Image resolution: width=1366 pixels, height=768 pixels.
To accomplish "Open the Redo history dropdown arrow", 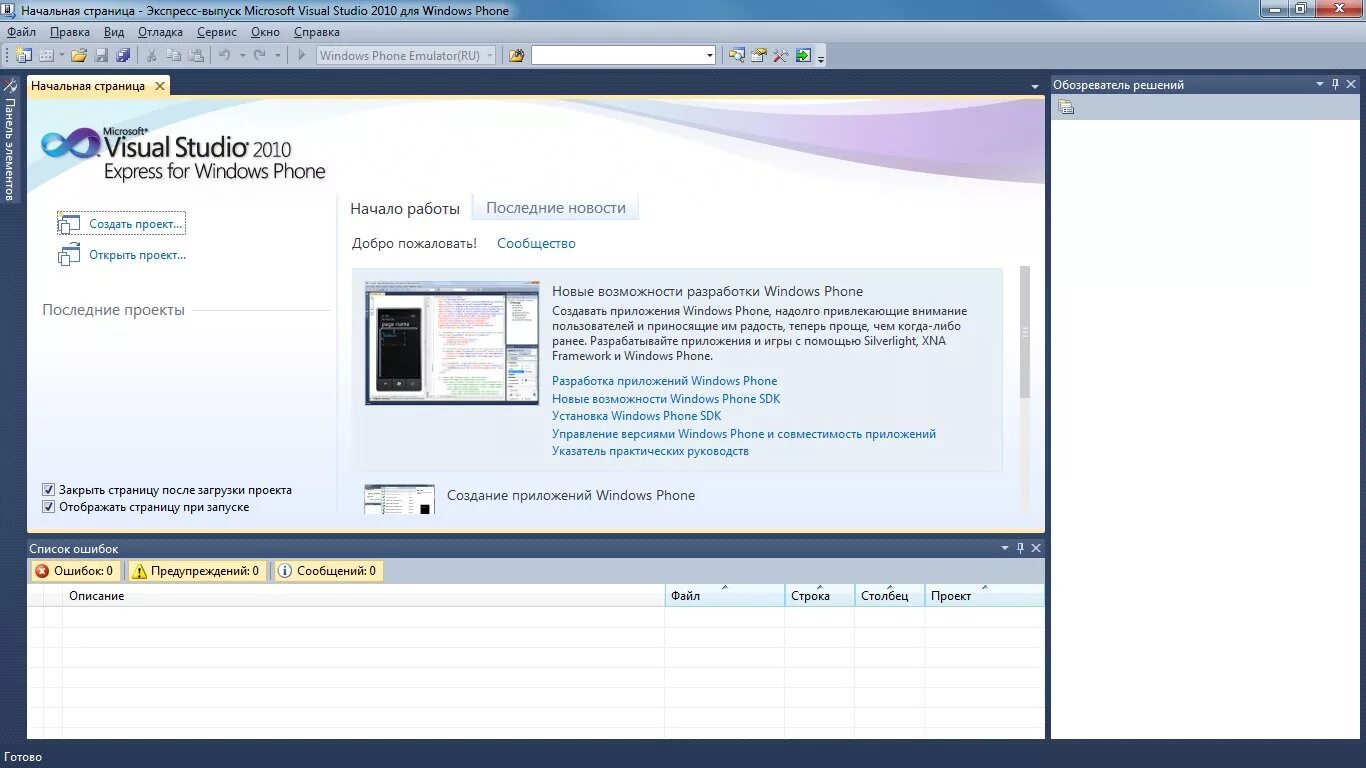I will tap(277, 56).
